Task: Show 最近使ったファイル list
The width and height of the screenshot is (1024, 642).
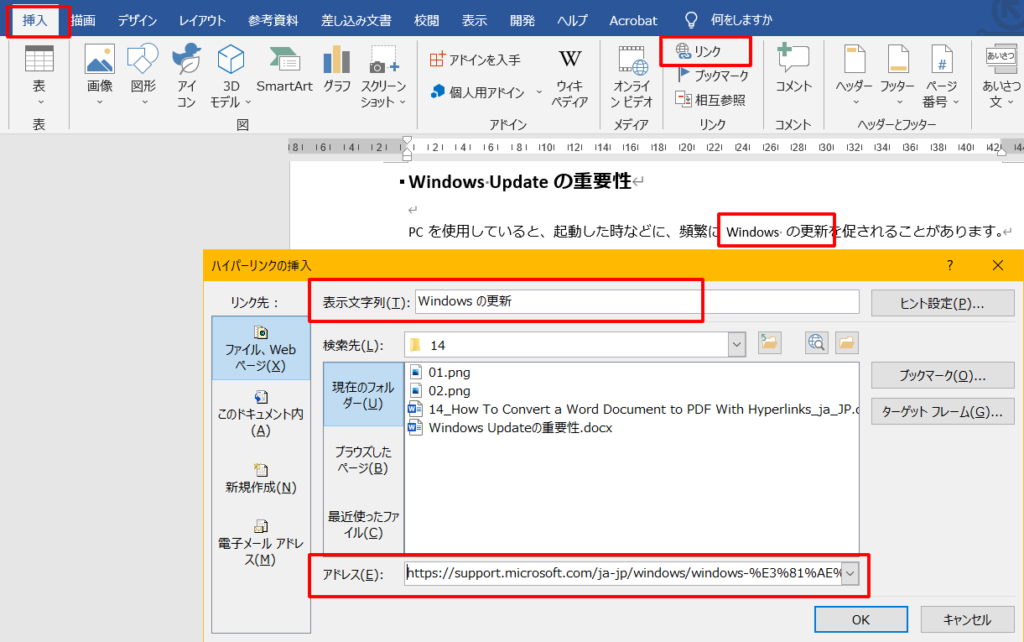Action: (x=363, y=524)
